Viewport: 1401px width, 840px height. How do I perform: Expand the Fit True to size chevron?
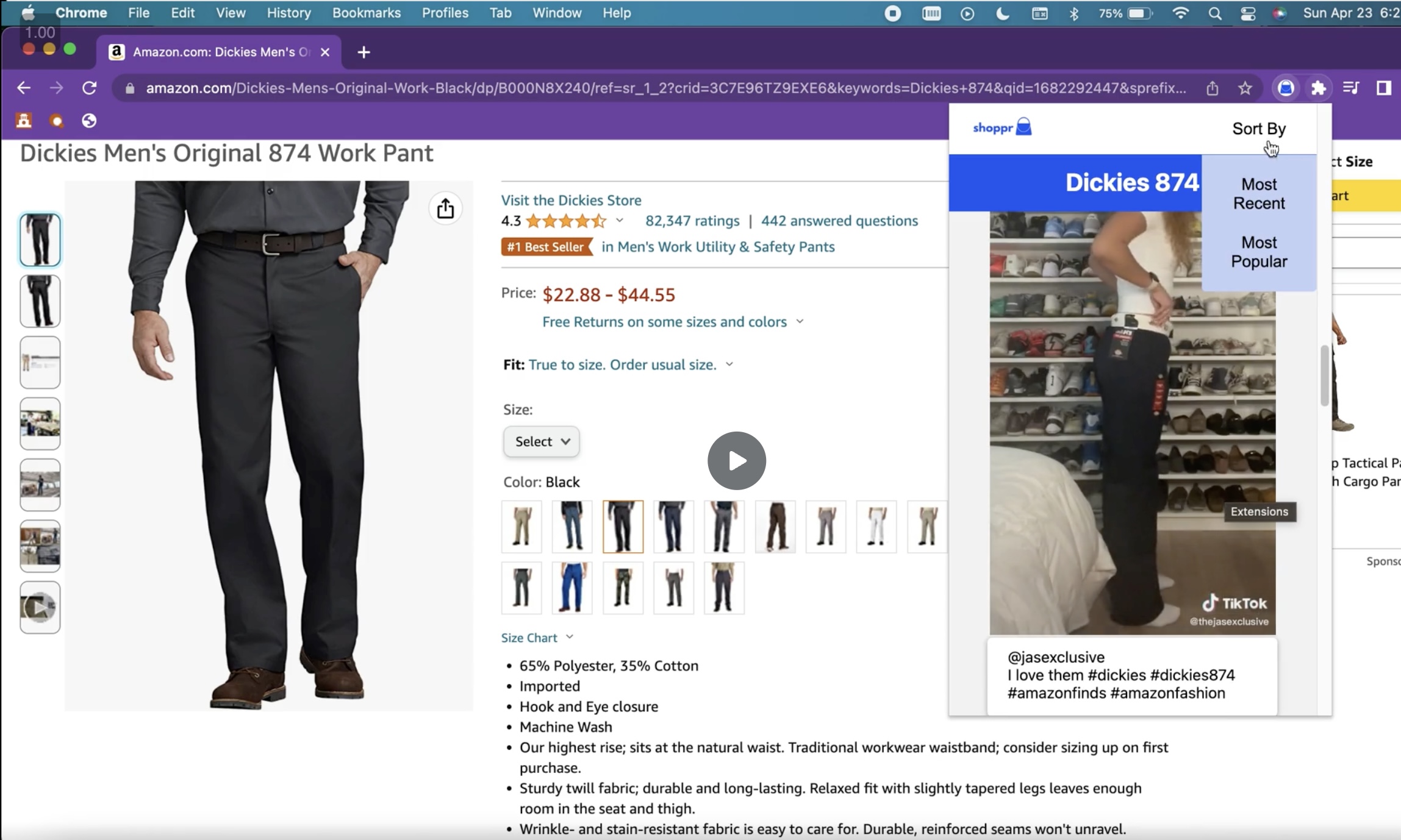tap(729, 365)
